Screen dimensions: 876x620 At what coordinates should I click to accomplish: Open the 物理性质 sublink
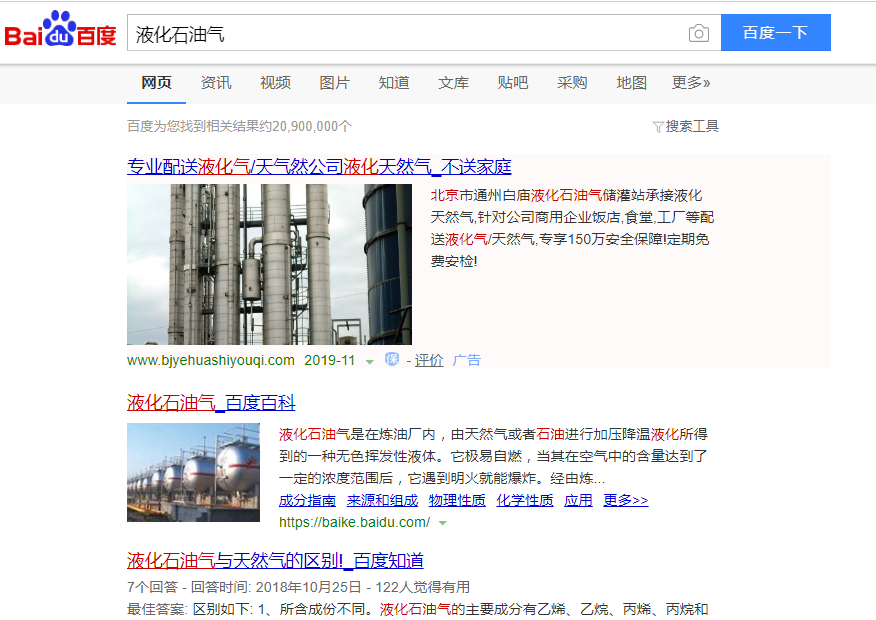click(457, 500)
